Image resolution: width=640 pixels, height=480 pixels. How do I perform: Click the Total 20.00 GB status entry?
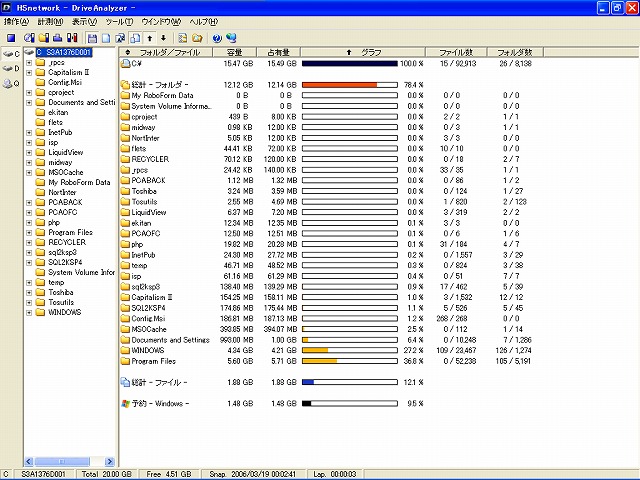coord(107,474)
